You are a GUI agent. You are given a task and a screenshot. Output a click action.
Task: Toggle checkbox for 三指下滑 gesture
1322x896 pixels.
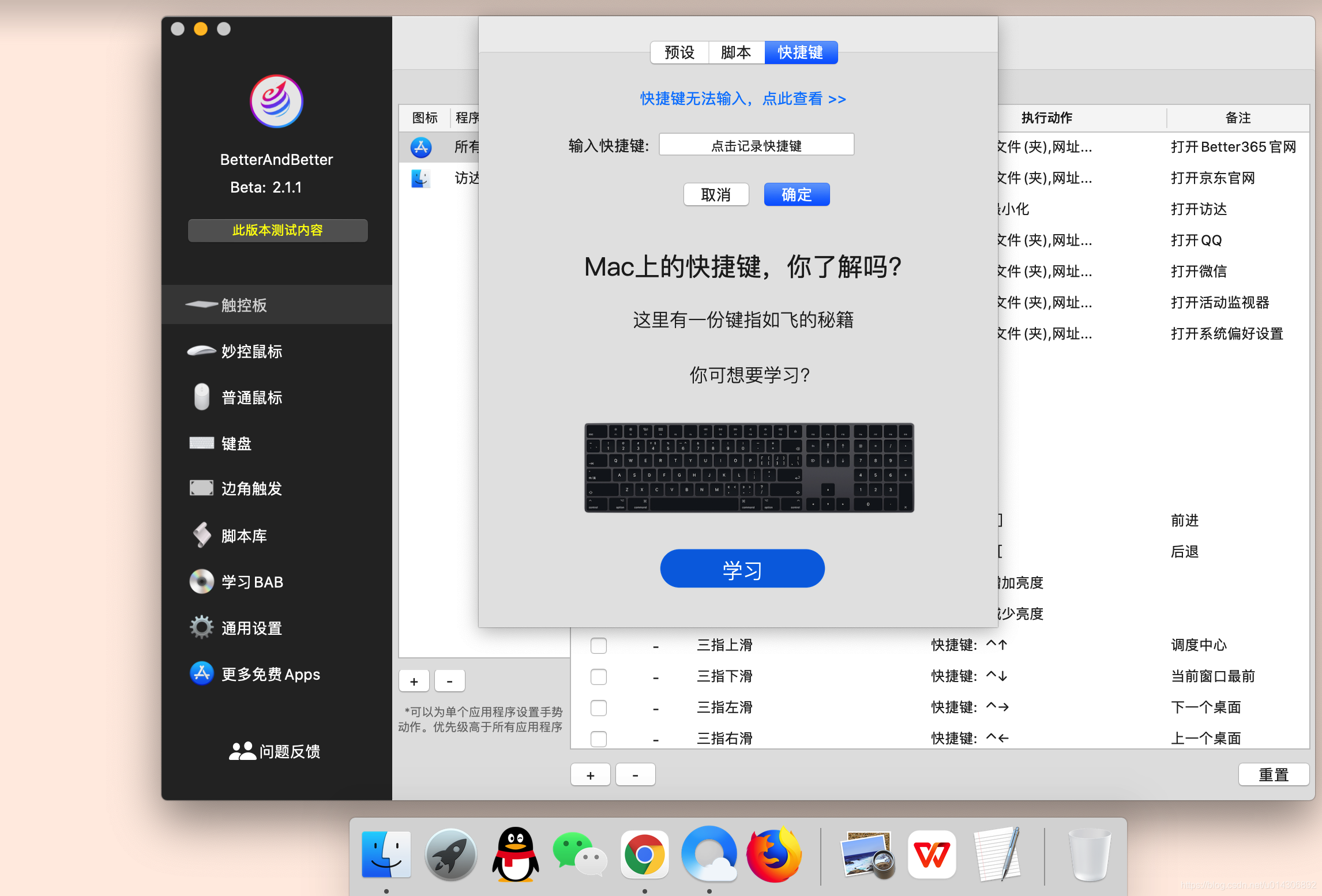click(599, 676)
